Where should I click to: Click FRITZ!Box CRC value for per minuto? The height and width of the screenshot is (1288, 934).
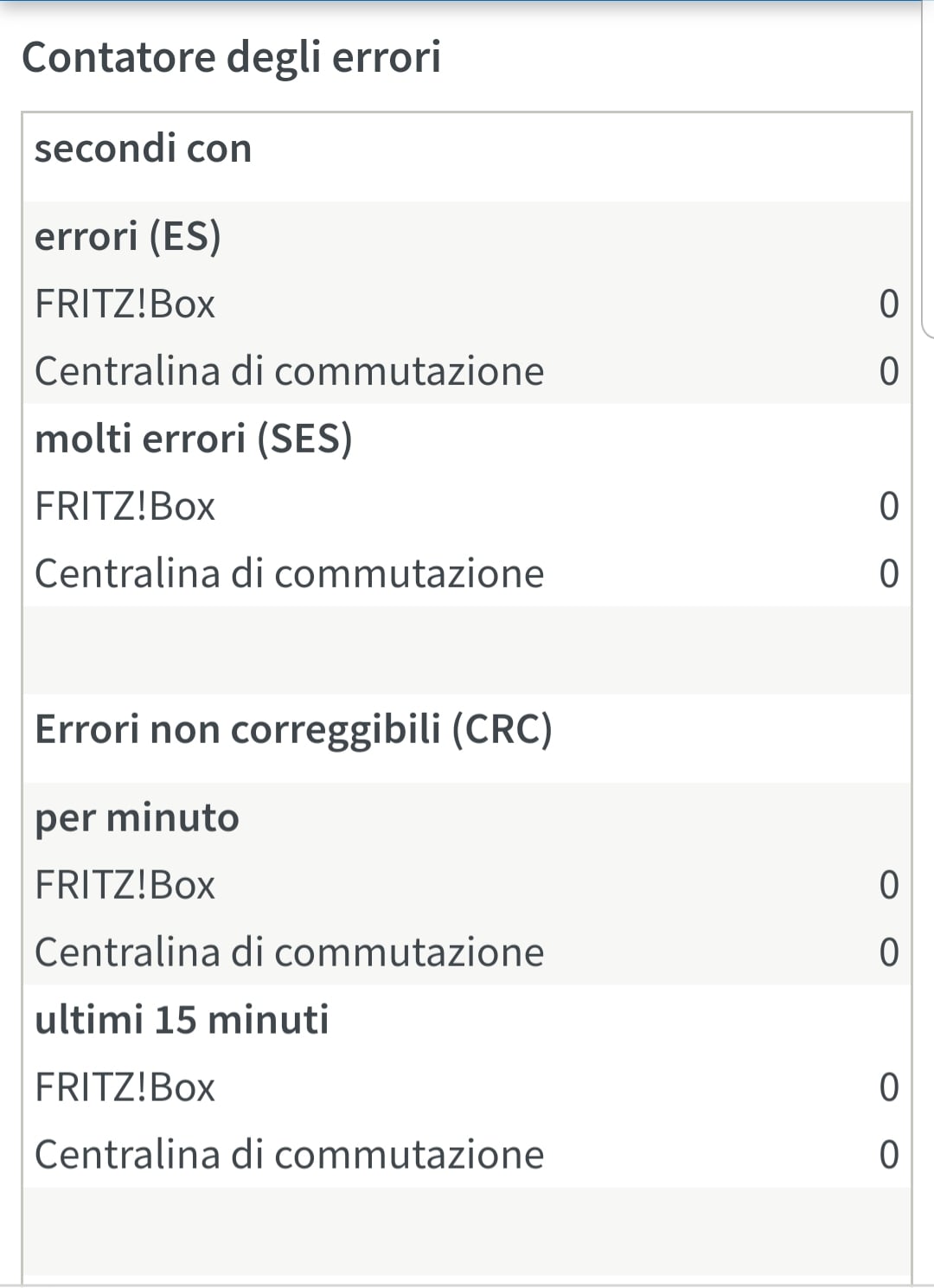tap(888, 885)
